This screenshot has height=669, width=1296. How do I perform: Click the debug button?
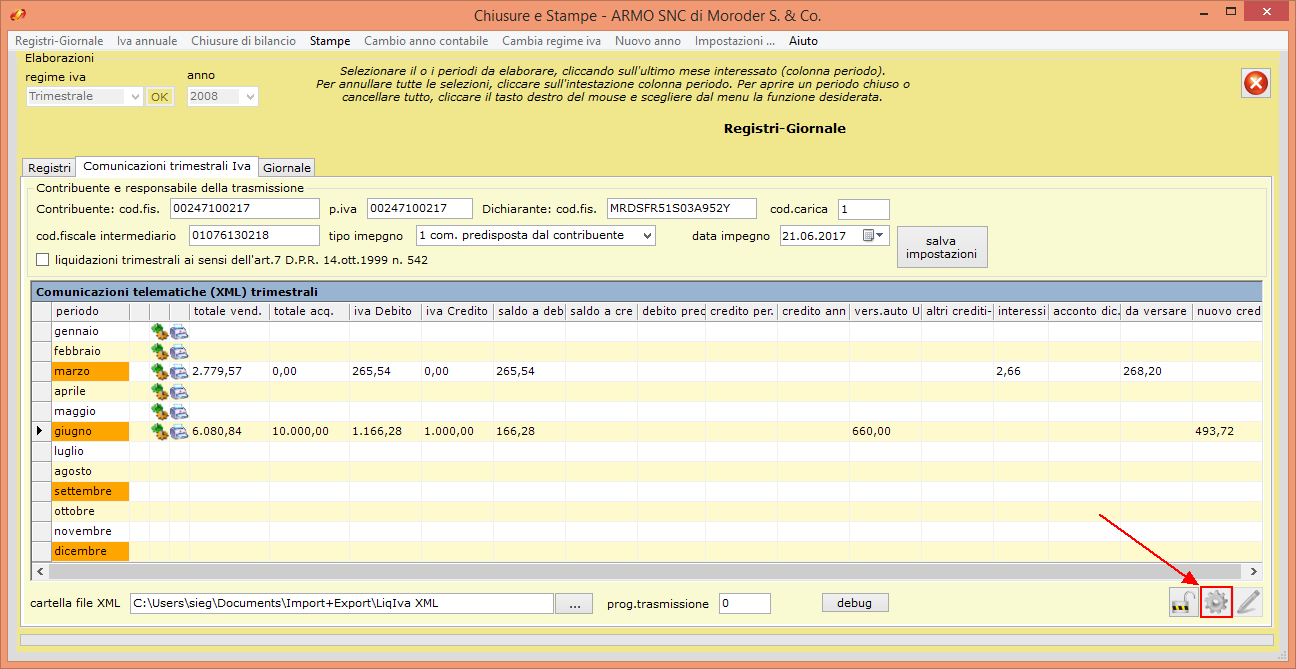(855, 603)
